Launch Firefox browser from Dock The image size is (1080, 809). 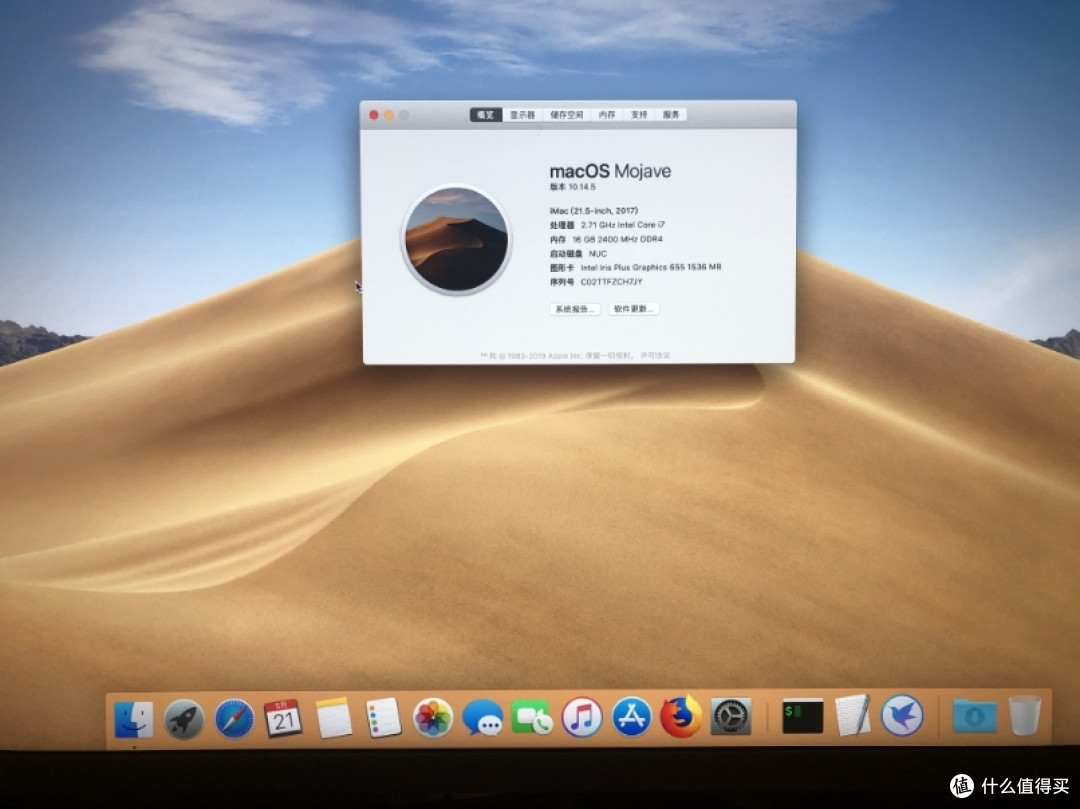coord(681,717)
